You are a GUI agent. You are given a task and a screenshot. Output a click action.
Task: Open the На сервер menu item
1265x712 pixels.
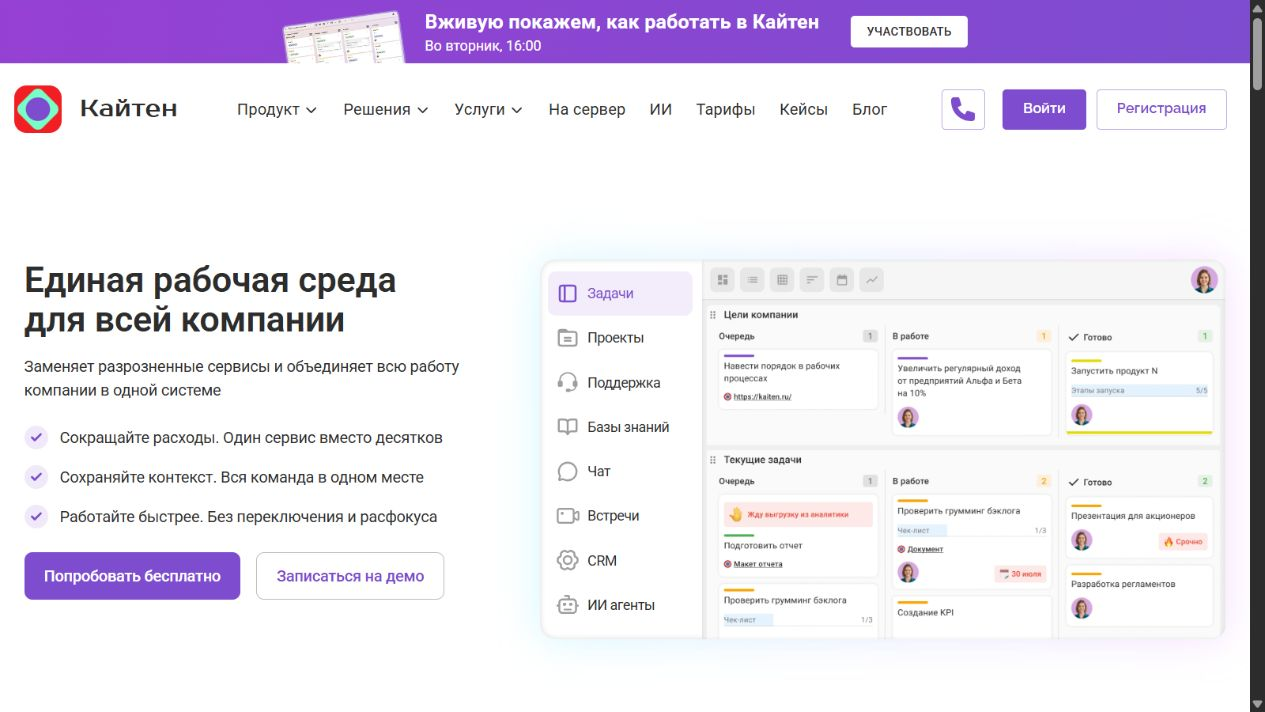(587, 110)
